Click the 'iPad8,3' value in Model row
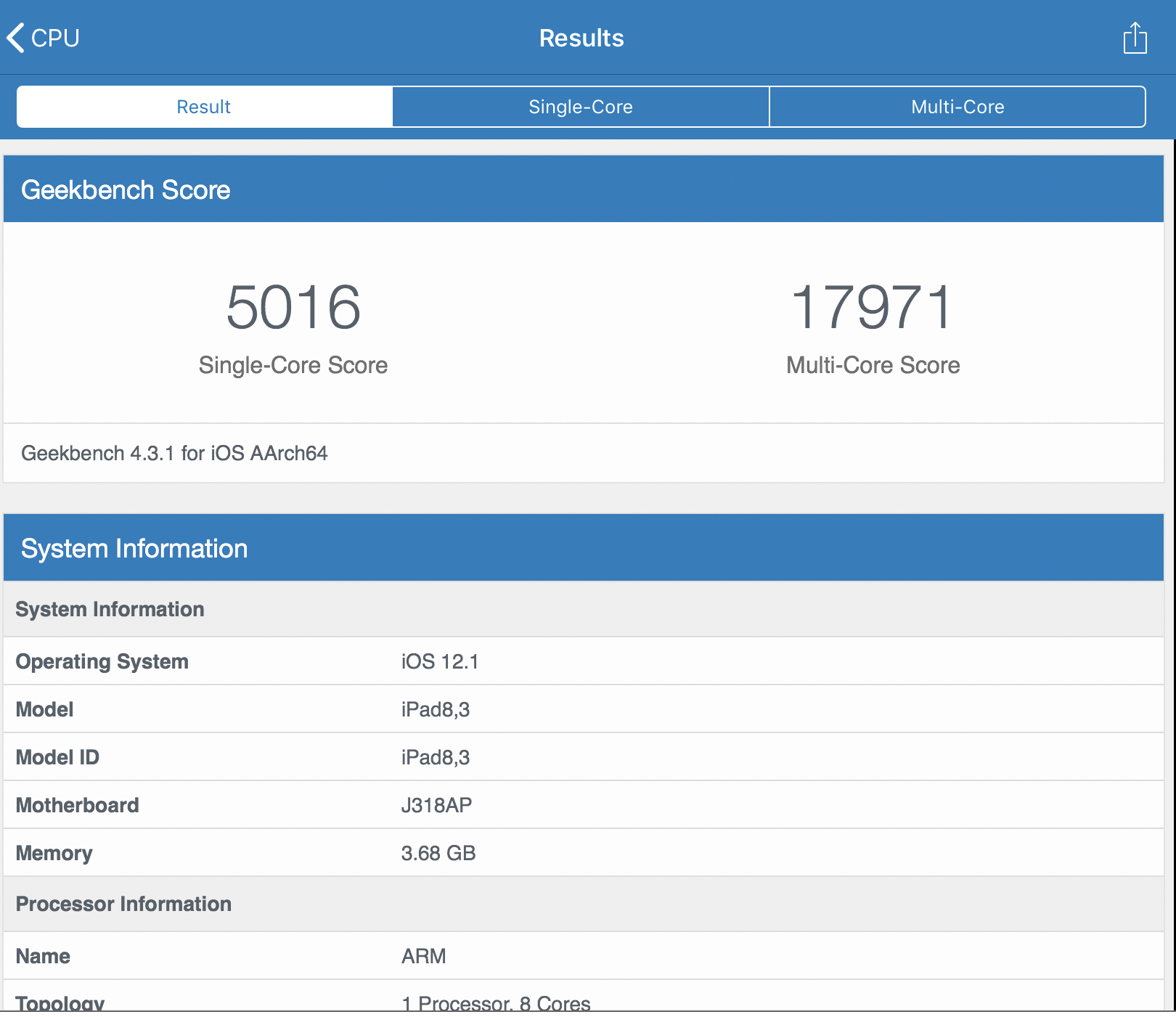The image size is (1176, 1017). click(x=436, y=709)
